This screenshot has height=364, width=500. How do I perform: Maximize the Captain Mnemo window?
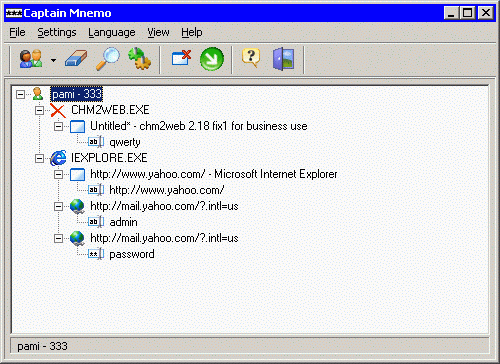468,13
